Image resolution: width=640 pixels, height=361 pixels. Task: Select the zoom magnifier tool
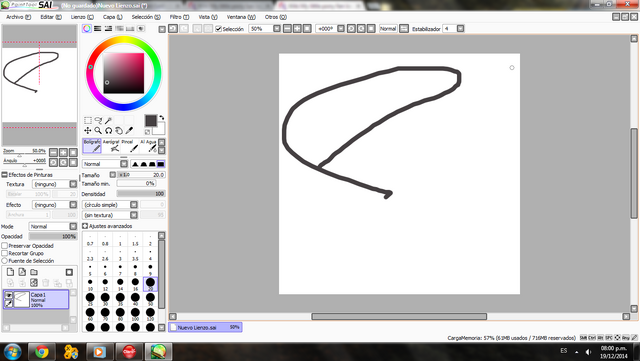point(98,131)
